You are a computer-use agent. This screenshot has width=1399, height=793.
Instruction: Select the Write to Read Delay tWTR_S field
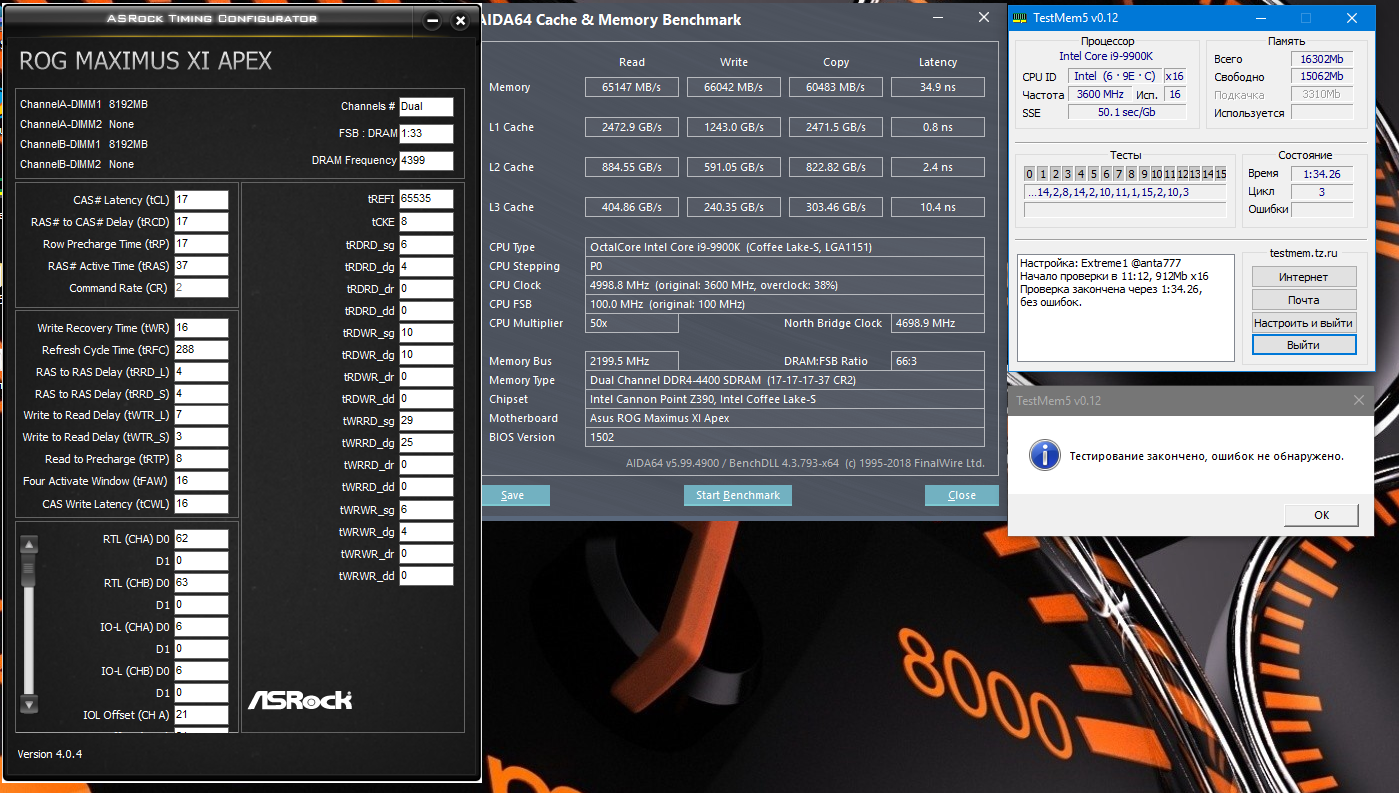[x=201, y=437]
